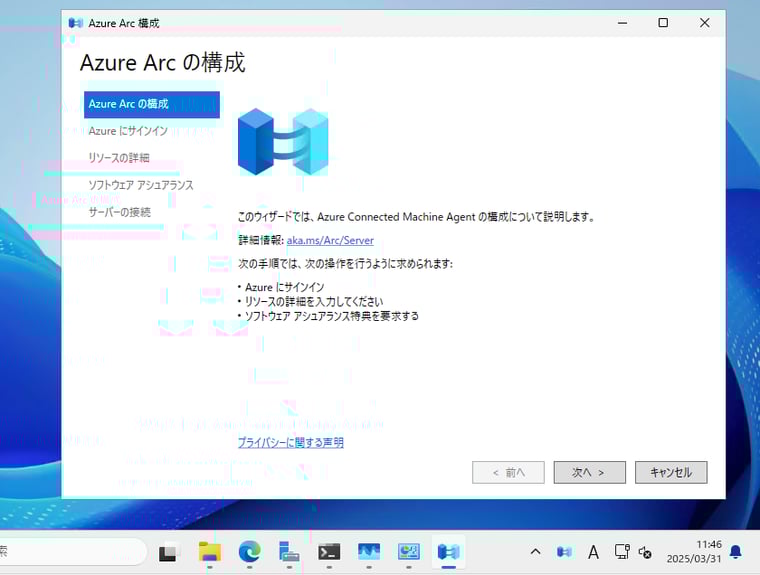Open the terminal from the taskbar
The image size is (760, 575).
[329, 552]
